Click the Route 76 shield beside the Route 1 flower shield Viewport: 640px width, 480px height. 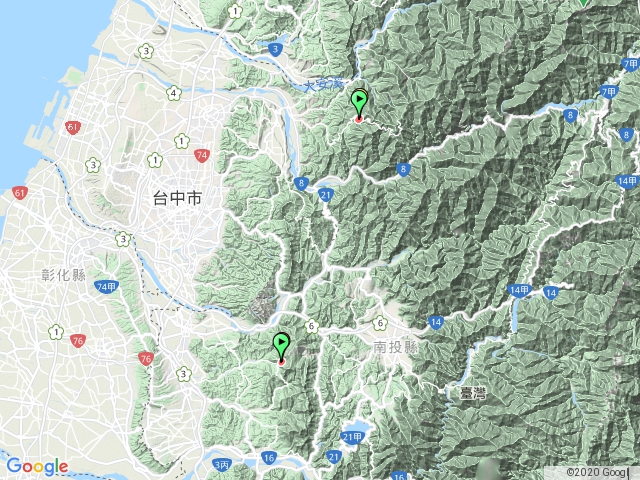(78, 340)
